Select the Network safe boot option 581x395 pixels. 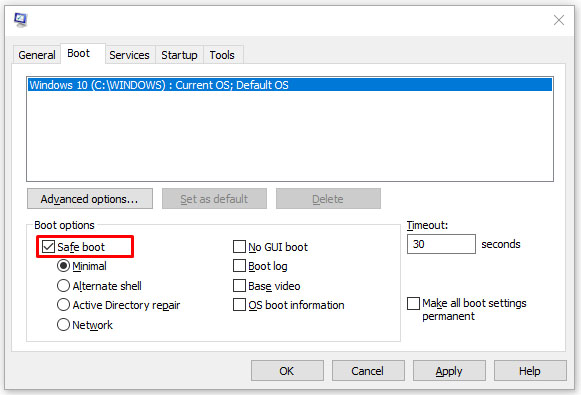63,325
